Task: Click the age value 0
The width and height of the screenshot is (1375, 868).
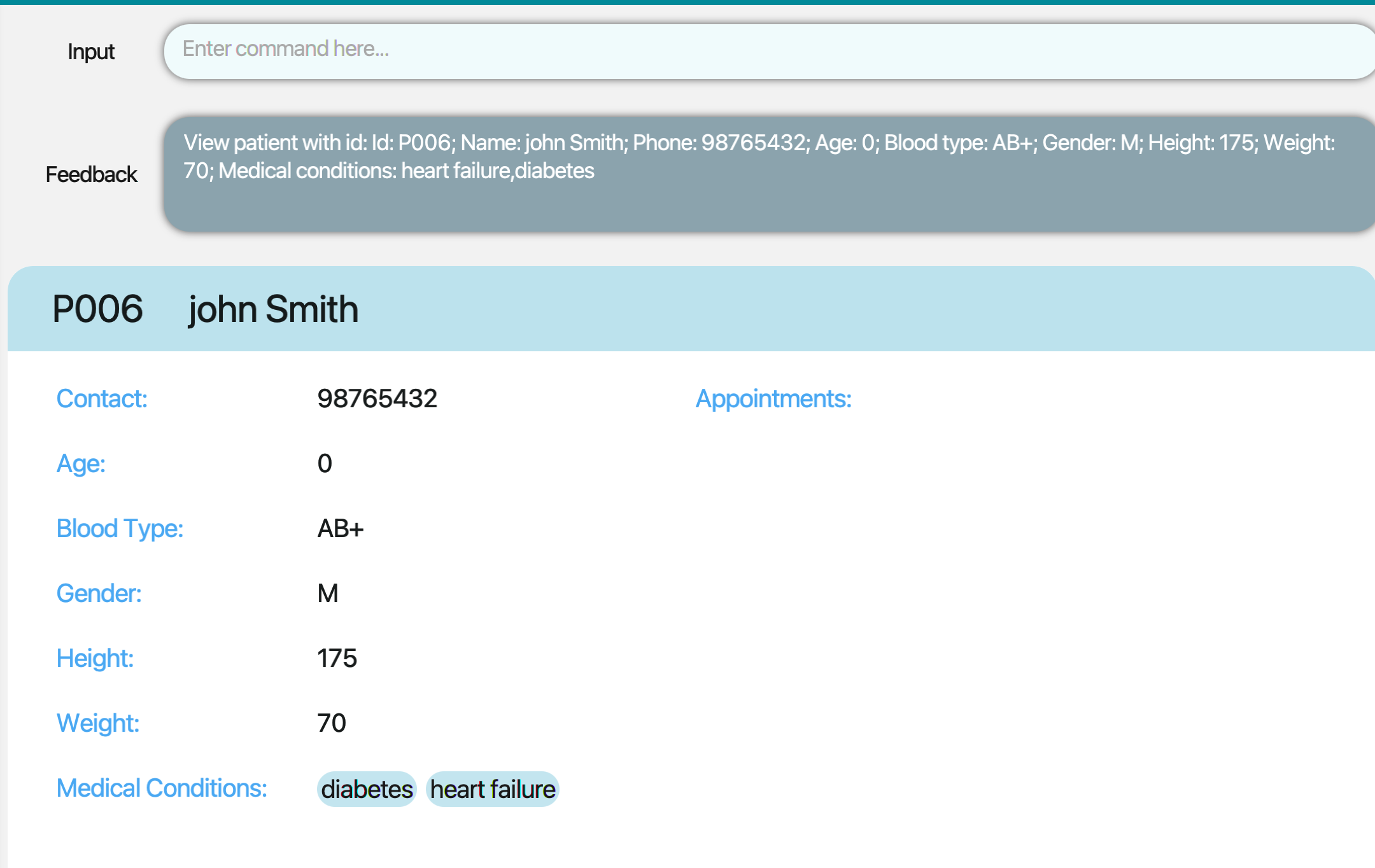Action: 325,464
